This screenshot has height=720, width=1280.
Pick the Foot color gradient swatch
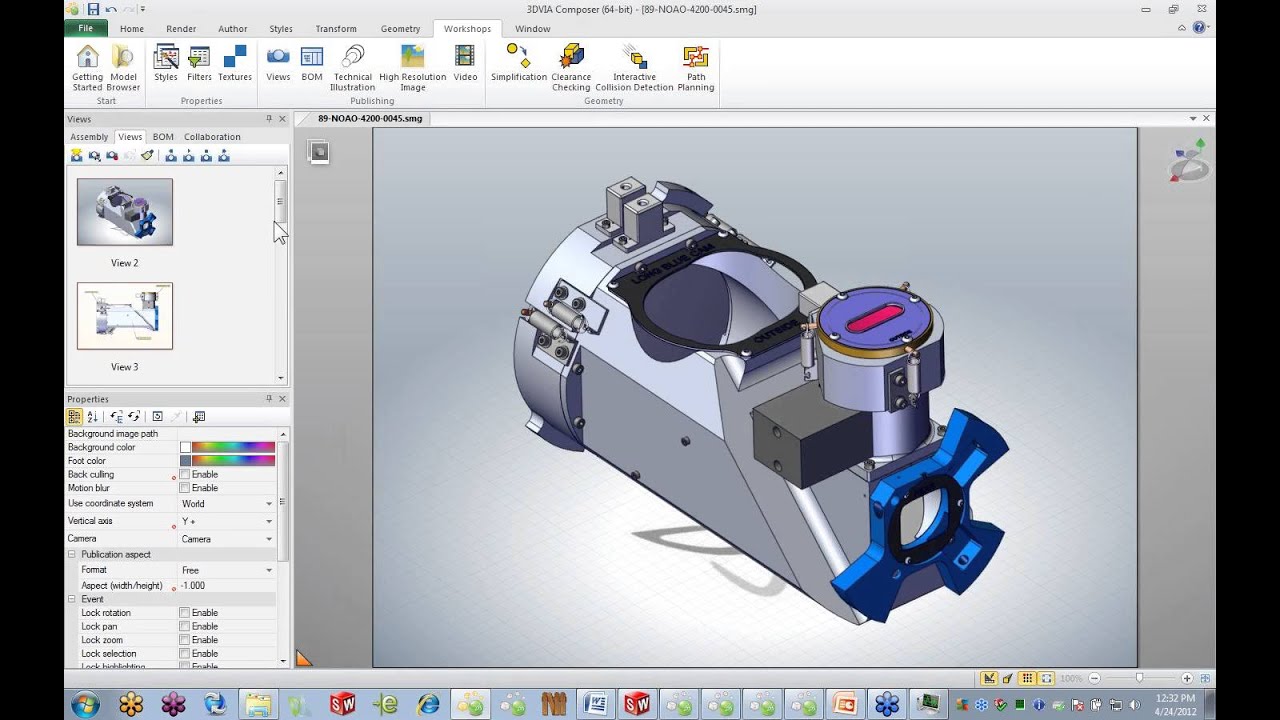tap(233, 461)
